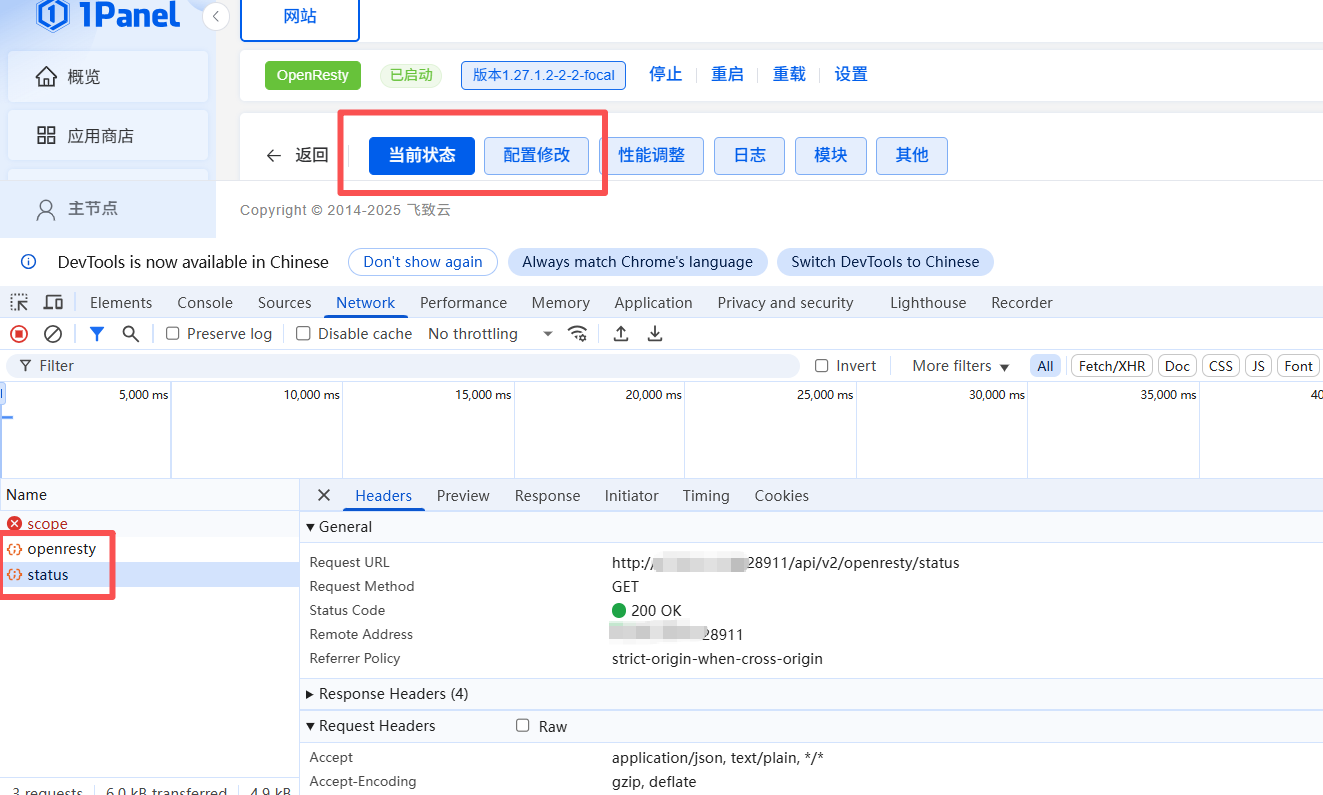Expand Response Headers (4) section
Screen dimensions: 1323x795
(x=387, y=694)
